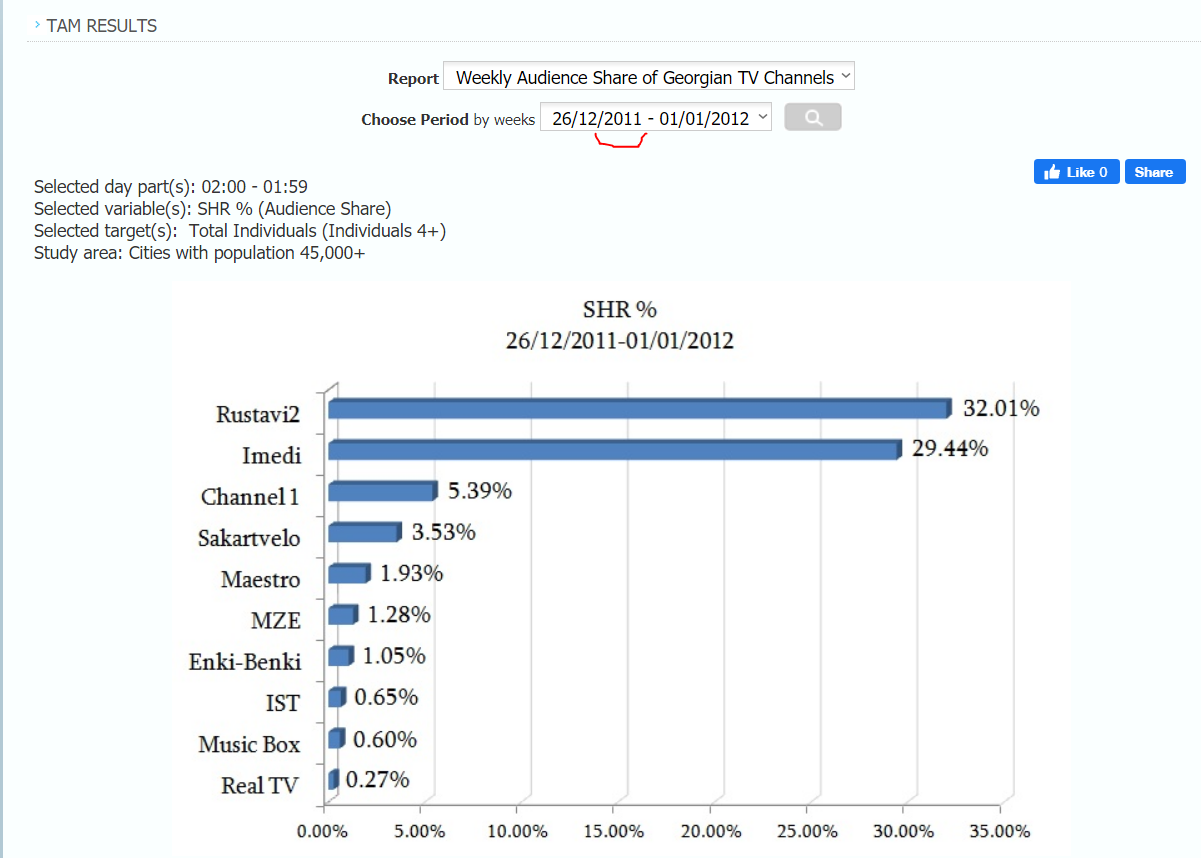Click the '20.00%' x-axis tick label
Image resolution: width=1201 pixels, height=858 pixels.
(x=710, y=831)
